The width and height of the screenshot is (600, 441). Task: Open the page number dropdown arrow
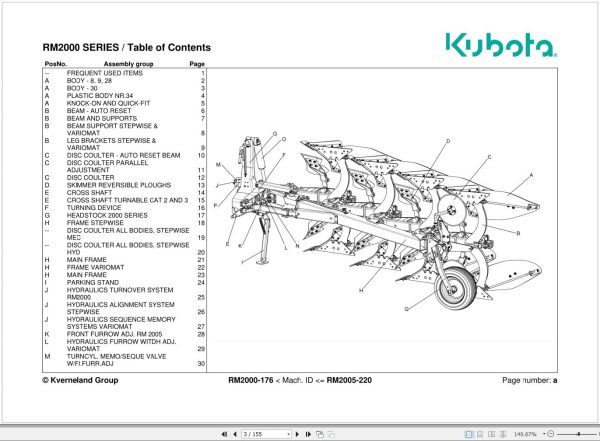289,434
